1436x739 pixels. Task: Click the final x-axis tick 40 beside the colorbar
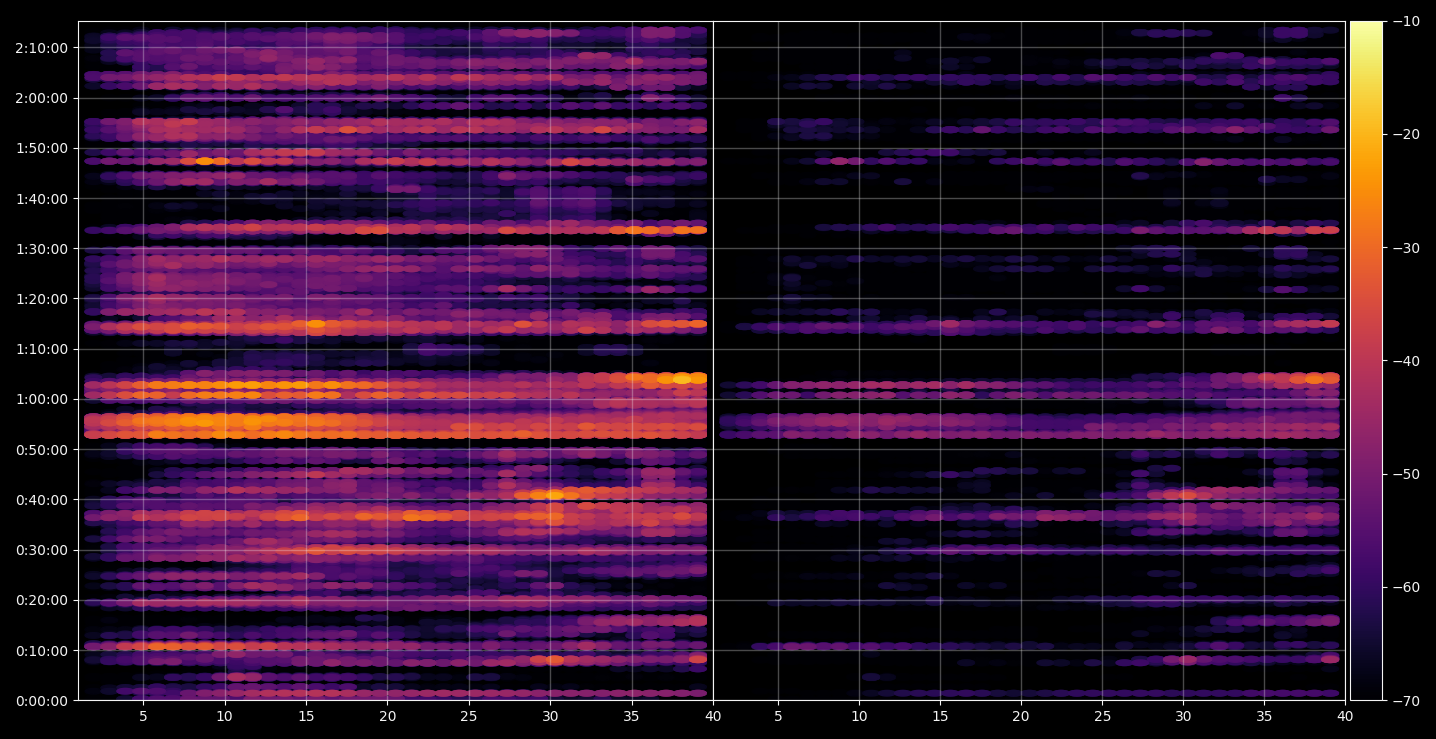pyautogui.click(x=1345, y=716)
